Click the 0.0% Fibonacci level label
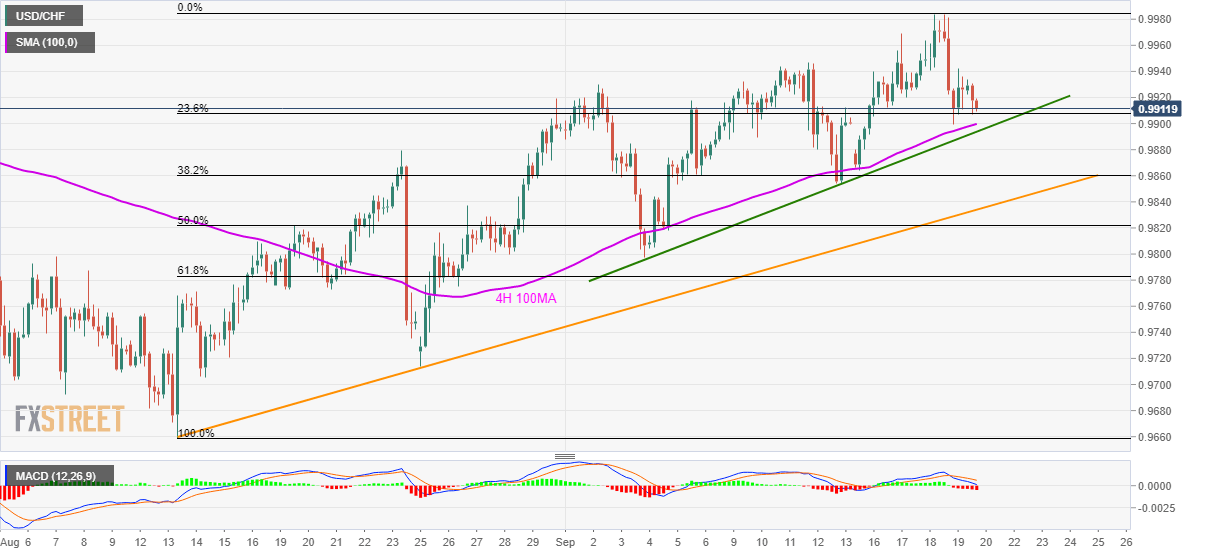This screenshot has width=1207, height=555. click(x=190, y=7)
